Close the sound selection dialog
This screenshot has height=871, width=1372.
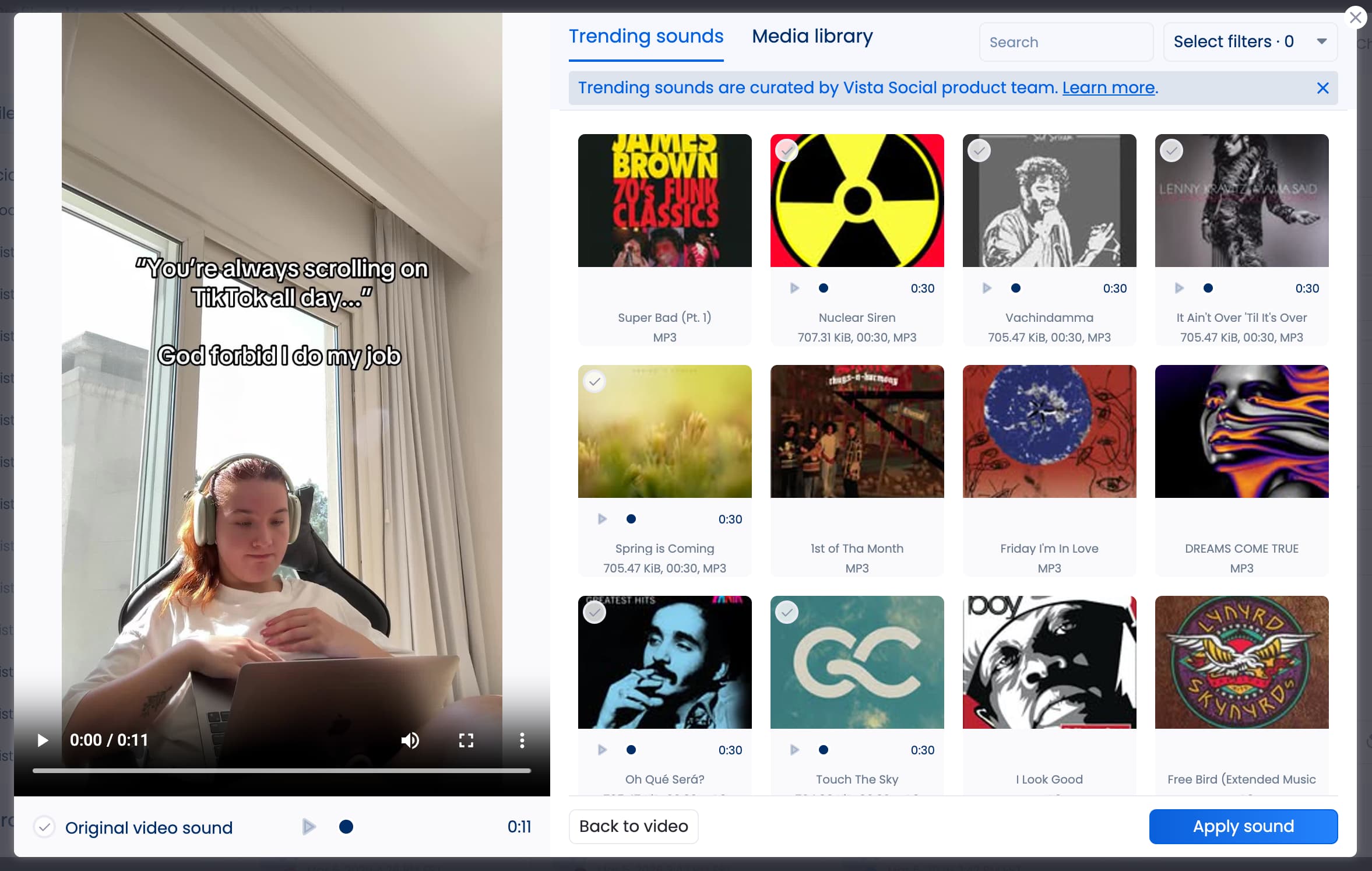(1356, 17)
